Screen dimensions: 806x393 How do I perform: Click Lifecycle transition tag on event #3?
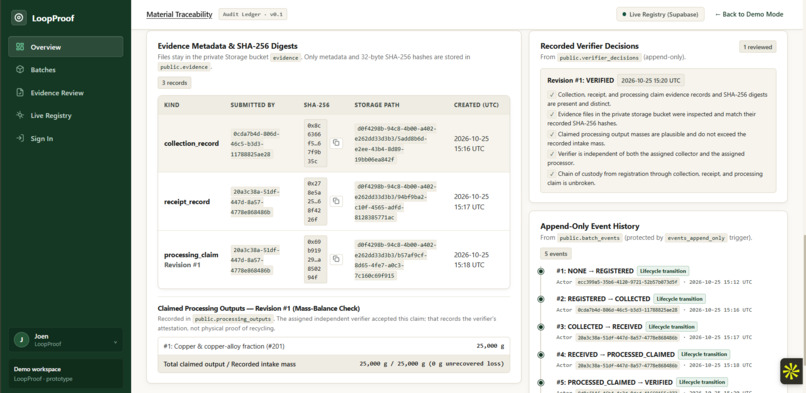coord(671,326)
